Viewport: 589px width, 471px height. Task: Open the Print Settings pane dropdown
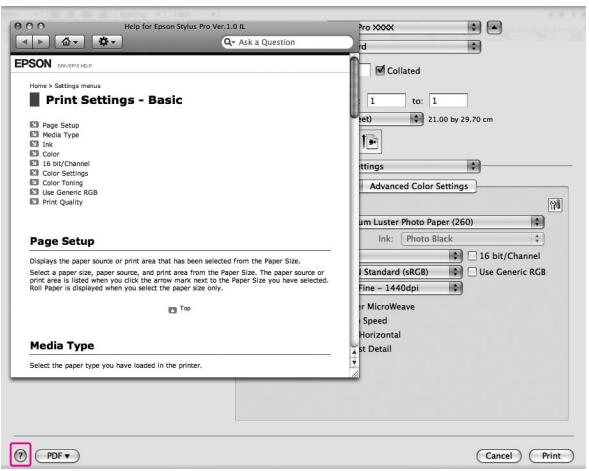(419, 166)
